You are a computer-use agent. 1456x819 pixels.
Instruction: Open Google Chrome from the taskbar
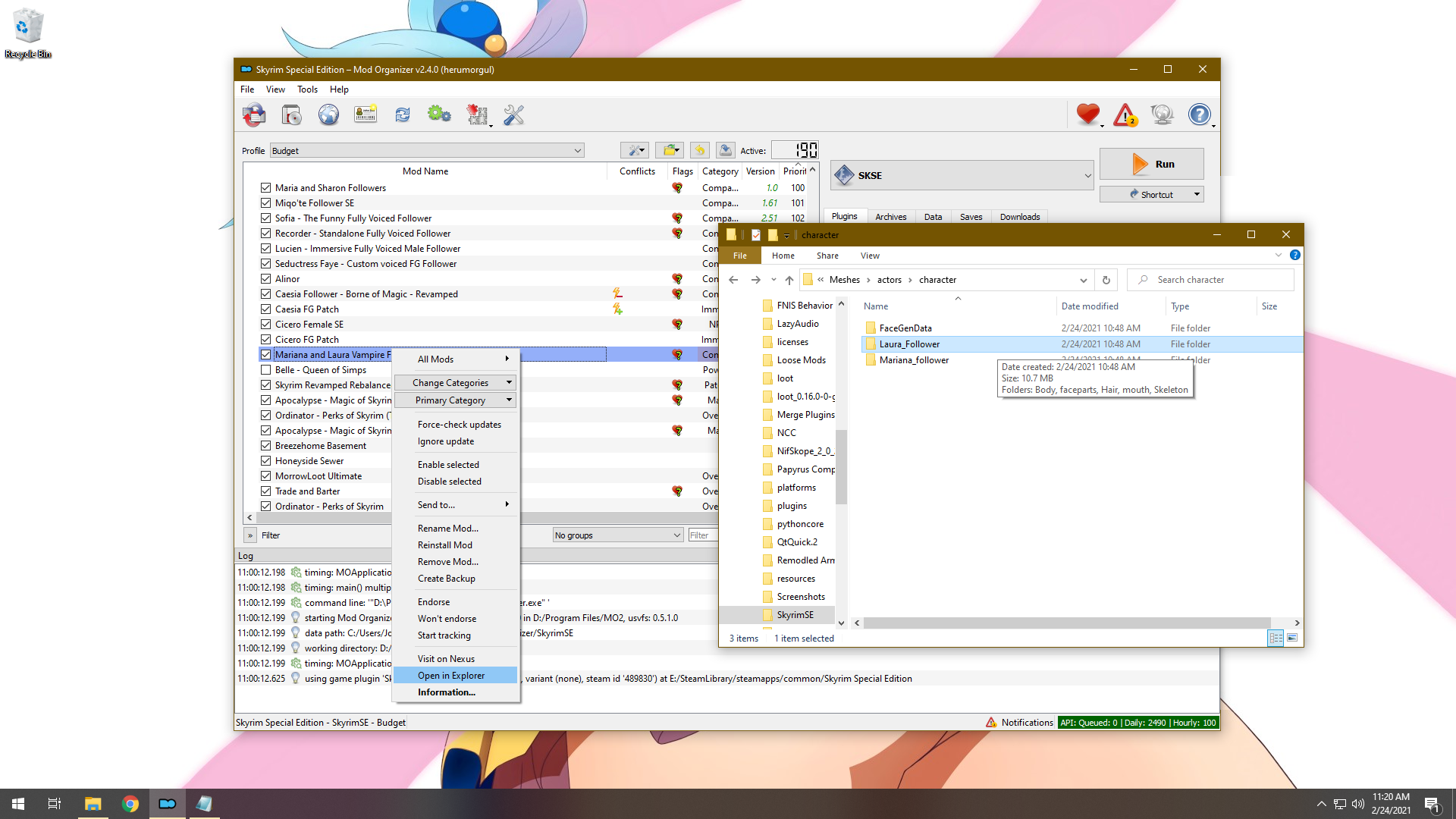(x=130, y=804)
